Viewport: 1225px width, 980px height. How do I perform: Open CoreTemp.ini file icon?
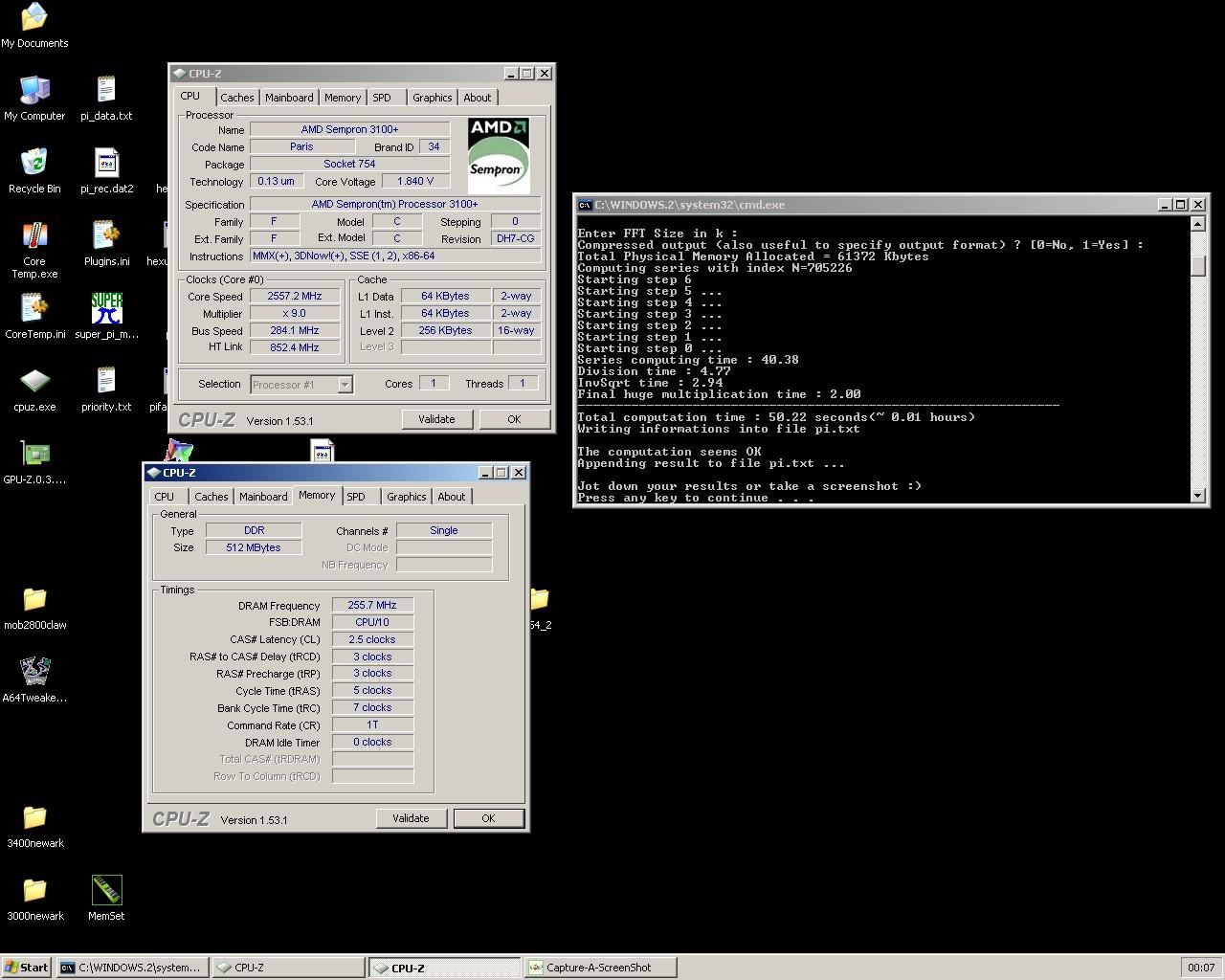pyautogui.click(x=34, y=317)
